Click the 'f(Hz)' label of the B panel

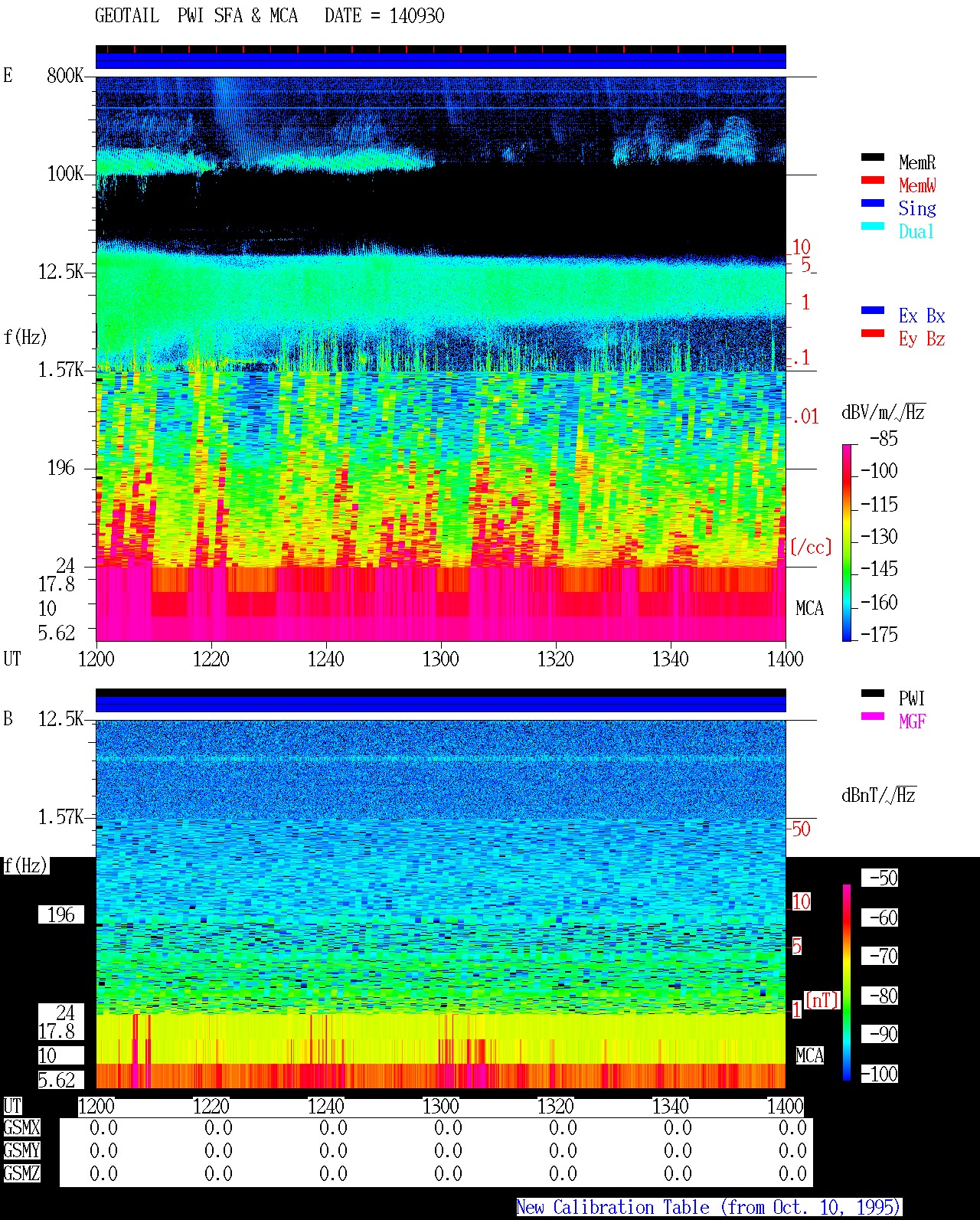pos(25,865)
